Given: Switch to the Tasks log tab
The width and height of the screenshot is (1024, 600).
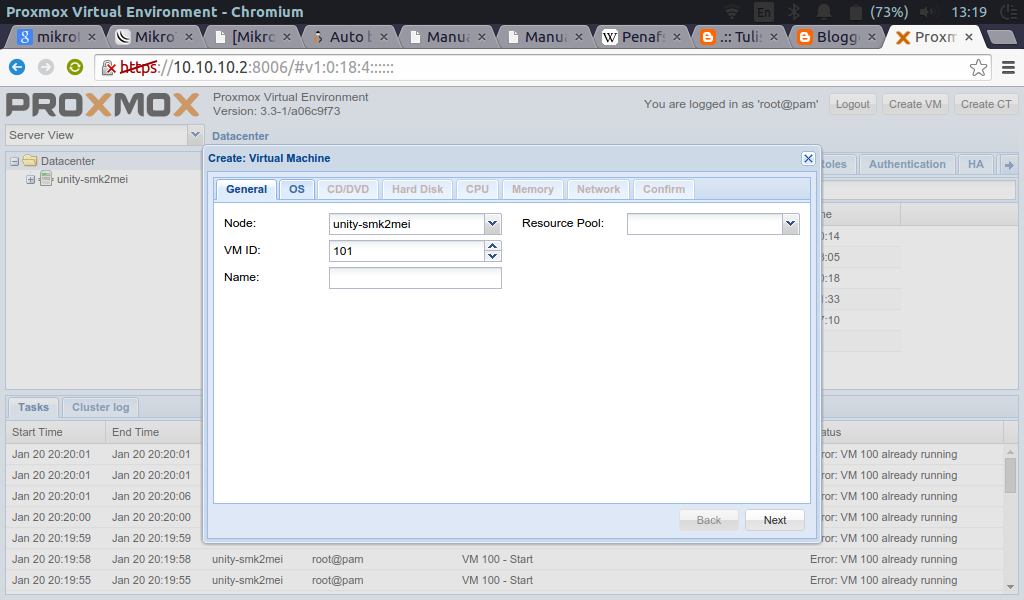Looking at the screenshot, I should [x=33, y=407].
